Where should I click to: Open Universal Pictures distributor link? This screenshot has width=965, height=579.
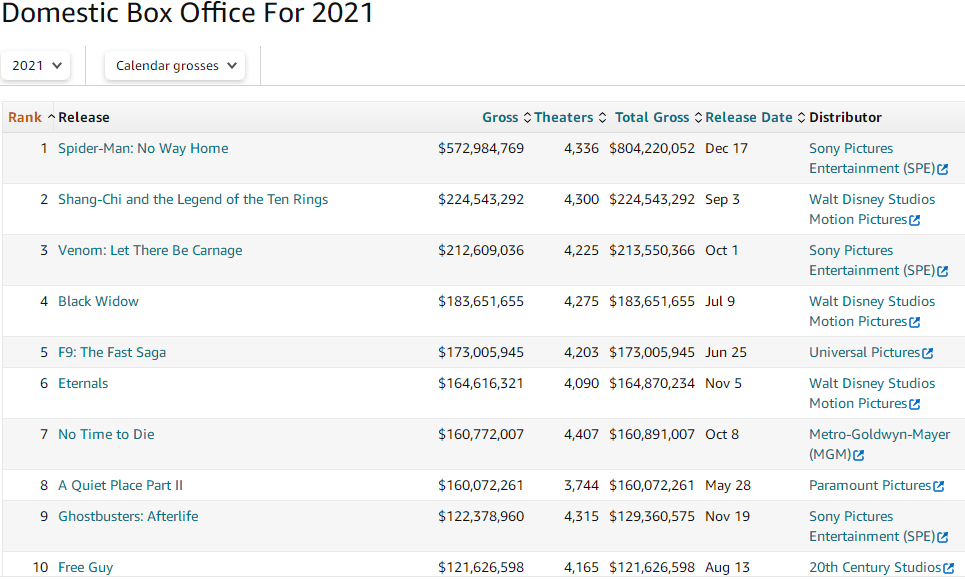click(864, 353)
